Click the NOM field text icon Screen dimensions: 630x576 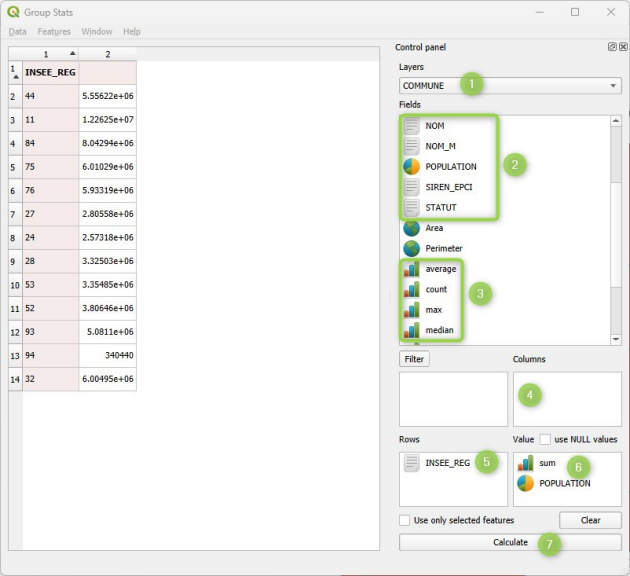tap(411, 126)
